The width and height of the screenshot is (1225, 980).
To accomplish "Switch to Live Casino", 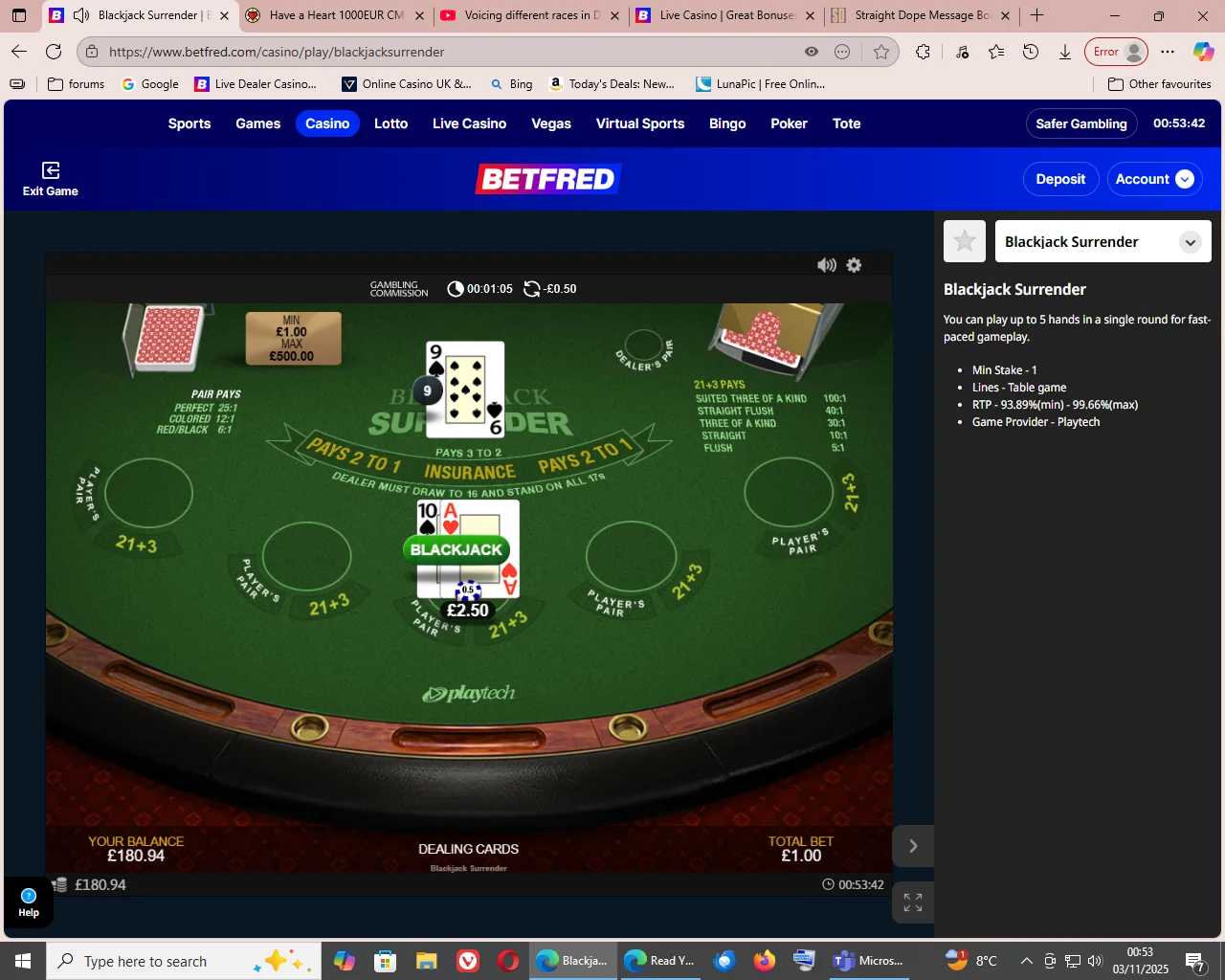I will [469, 123].
